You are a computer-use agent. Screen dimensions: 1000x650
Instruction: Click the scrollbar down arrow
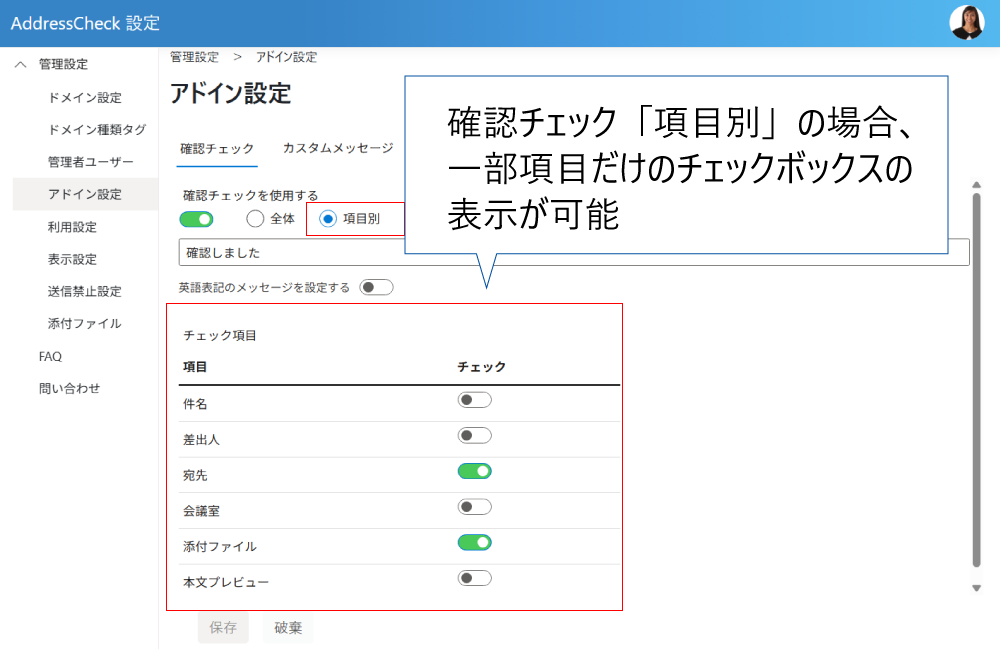(976, 588)
